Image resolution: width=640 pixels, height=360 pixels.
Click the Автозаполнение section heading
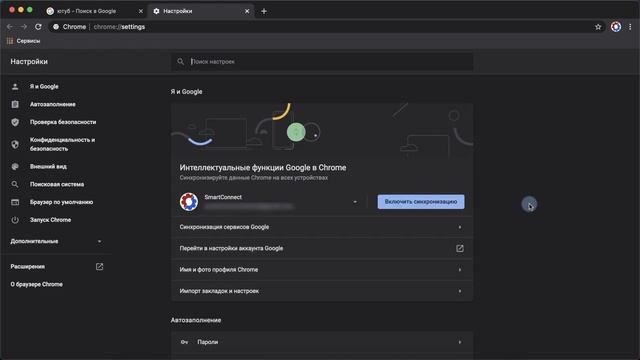point(196,320)
